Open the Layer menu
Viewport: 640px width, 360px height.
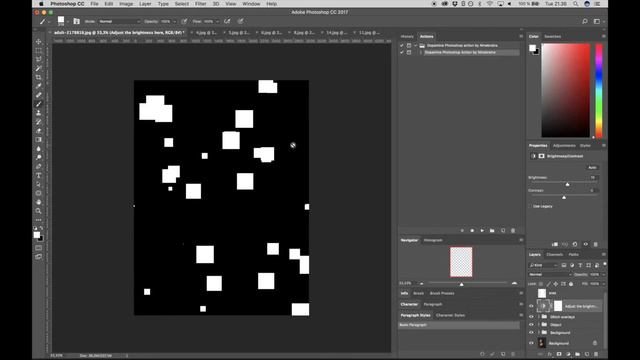click(145, 4)
